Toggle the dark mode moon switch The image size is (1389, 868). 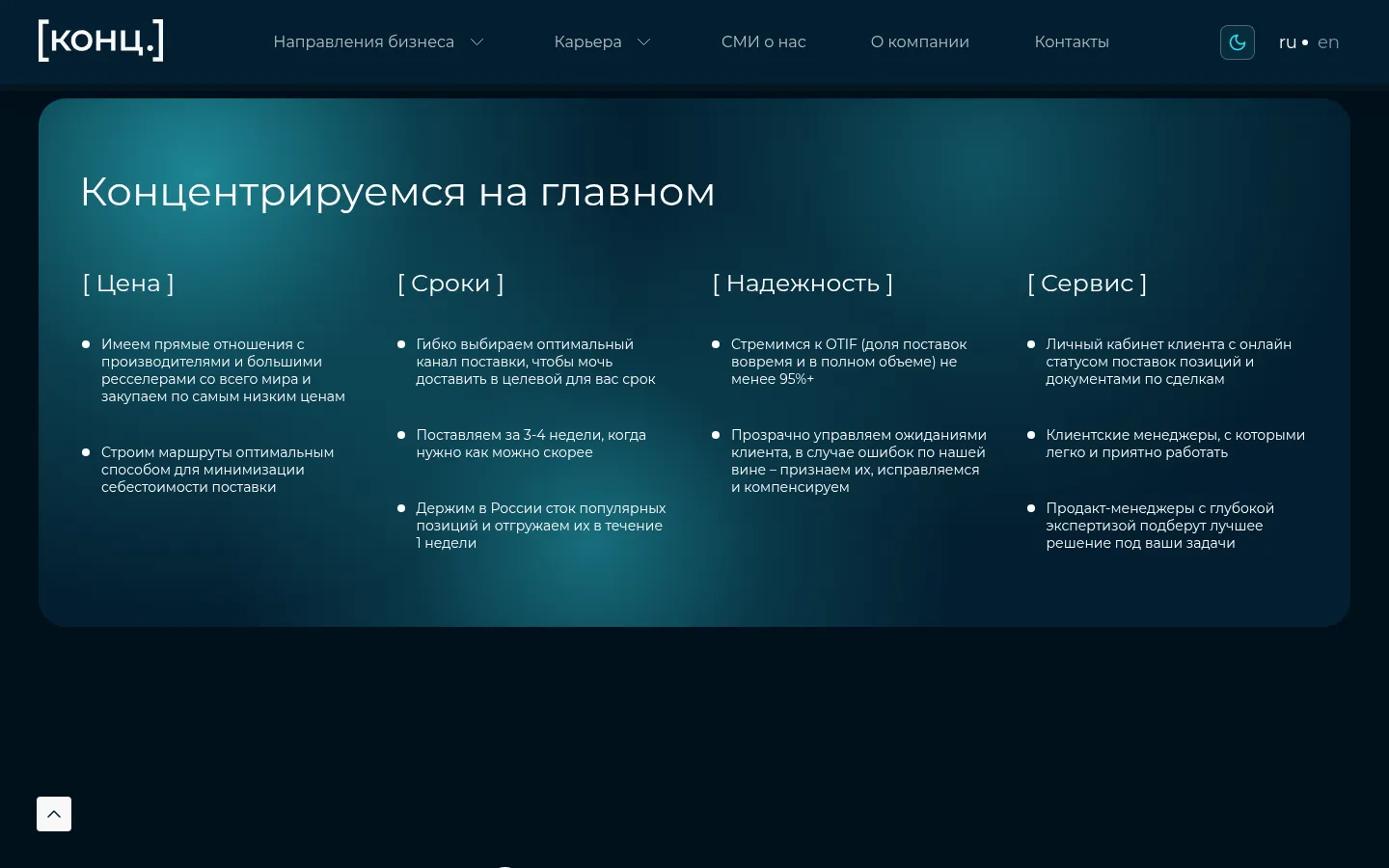[x=1238, y=42]
